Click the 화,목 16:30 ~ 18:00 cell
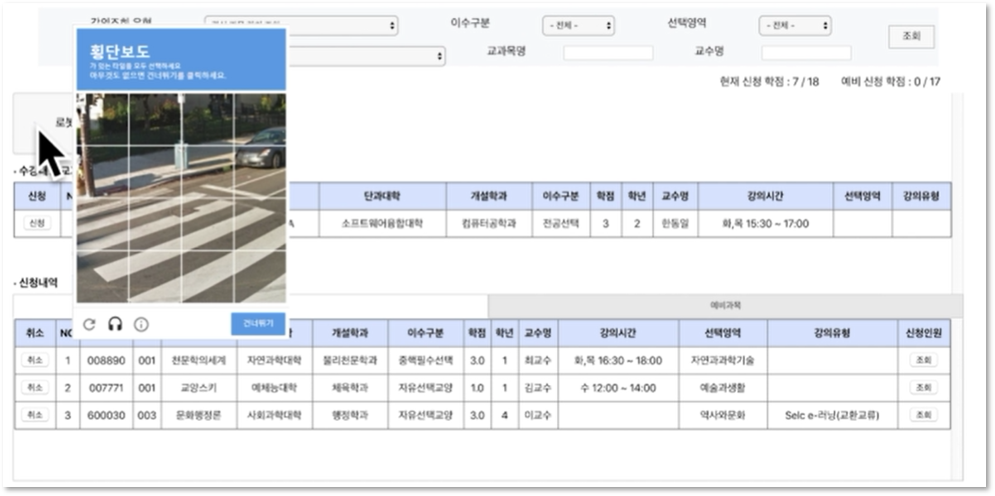The width and height of the screenshot is (995, 496). coord(617,360)
